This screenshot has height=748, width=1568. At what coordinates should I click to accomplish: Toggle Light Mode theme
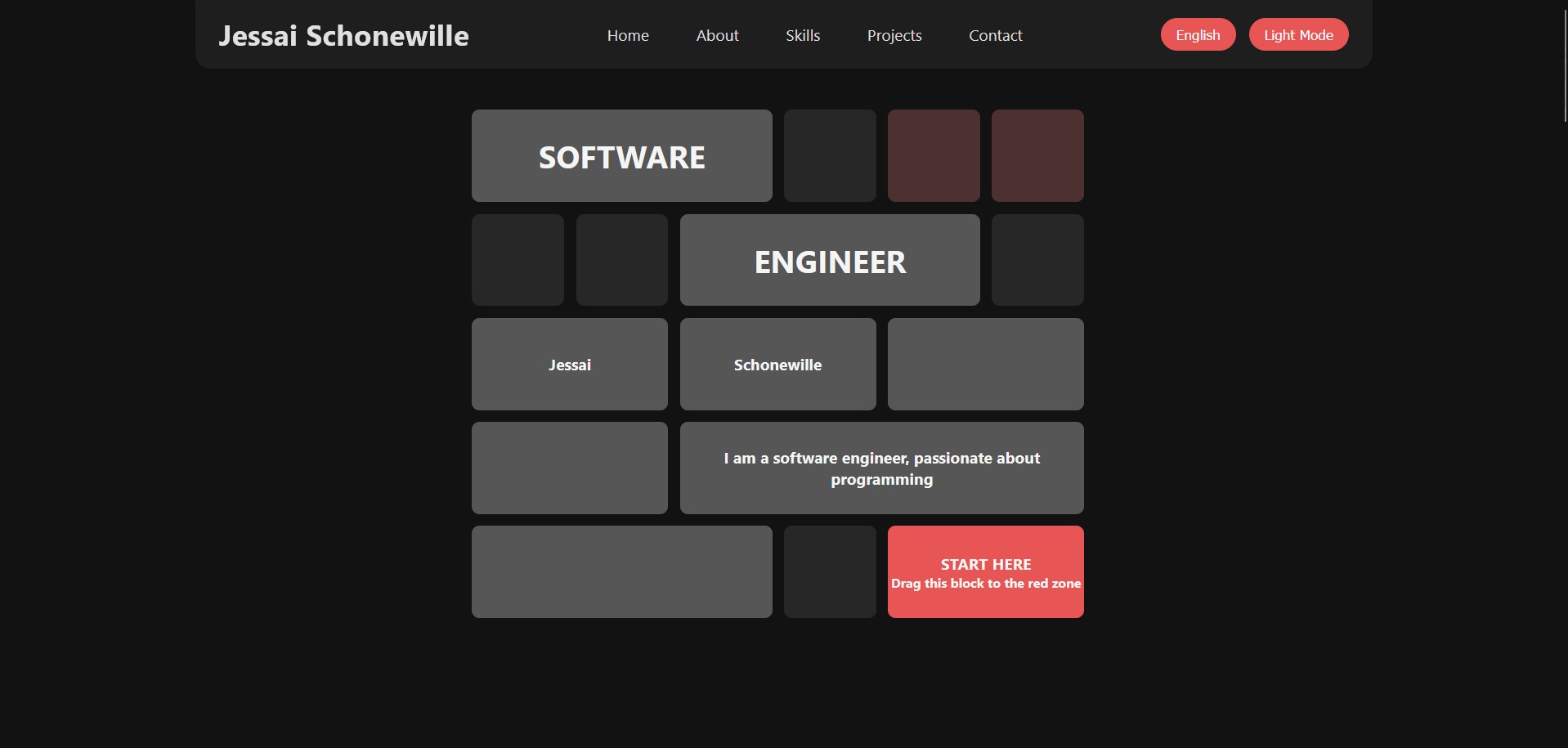(x=1297, y=35)
